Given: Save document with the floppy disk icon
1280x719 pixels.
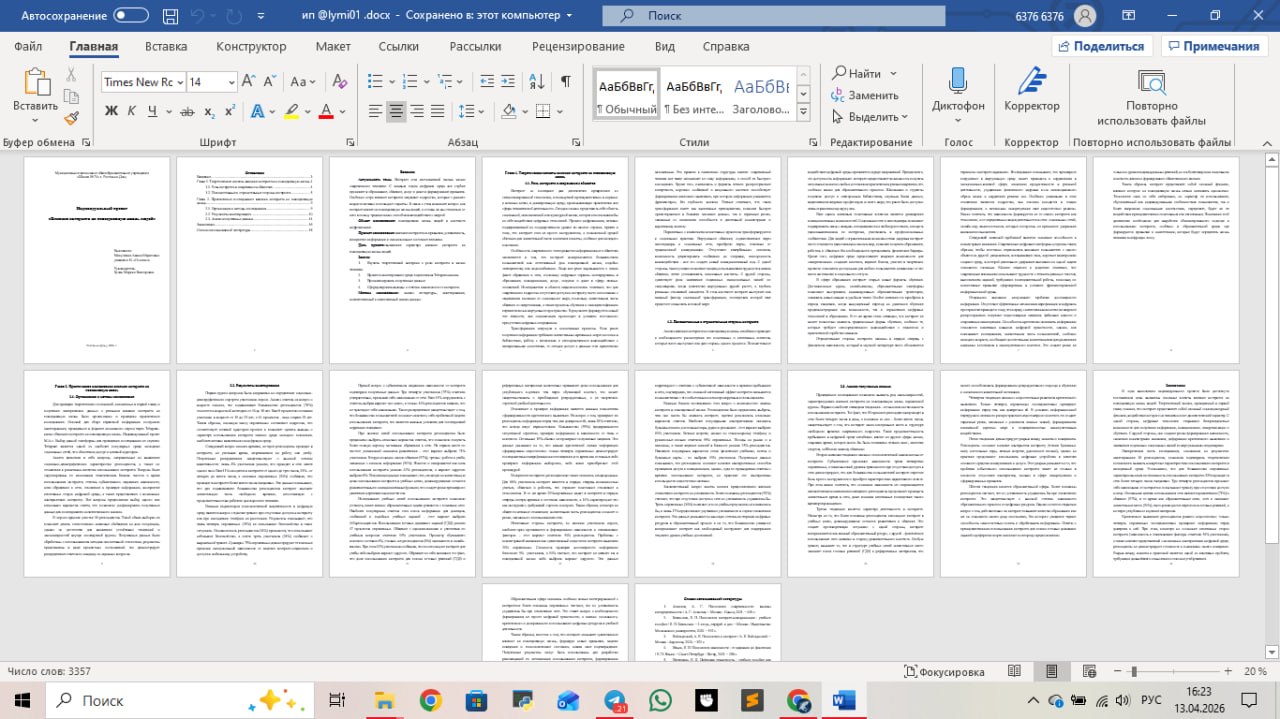Looking at the screenshot, I should (172, 16).
